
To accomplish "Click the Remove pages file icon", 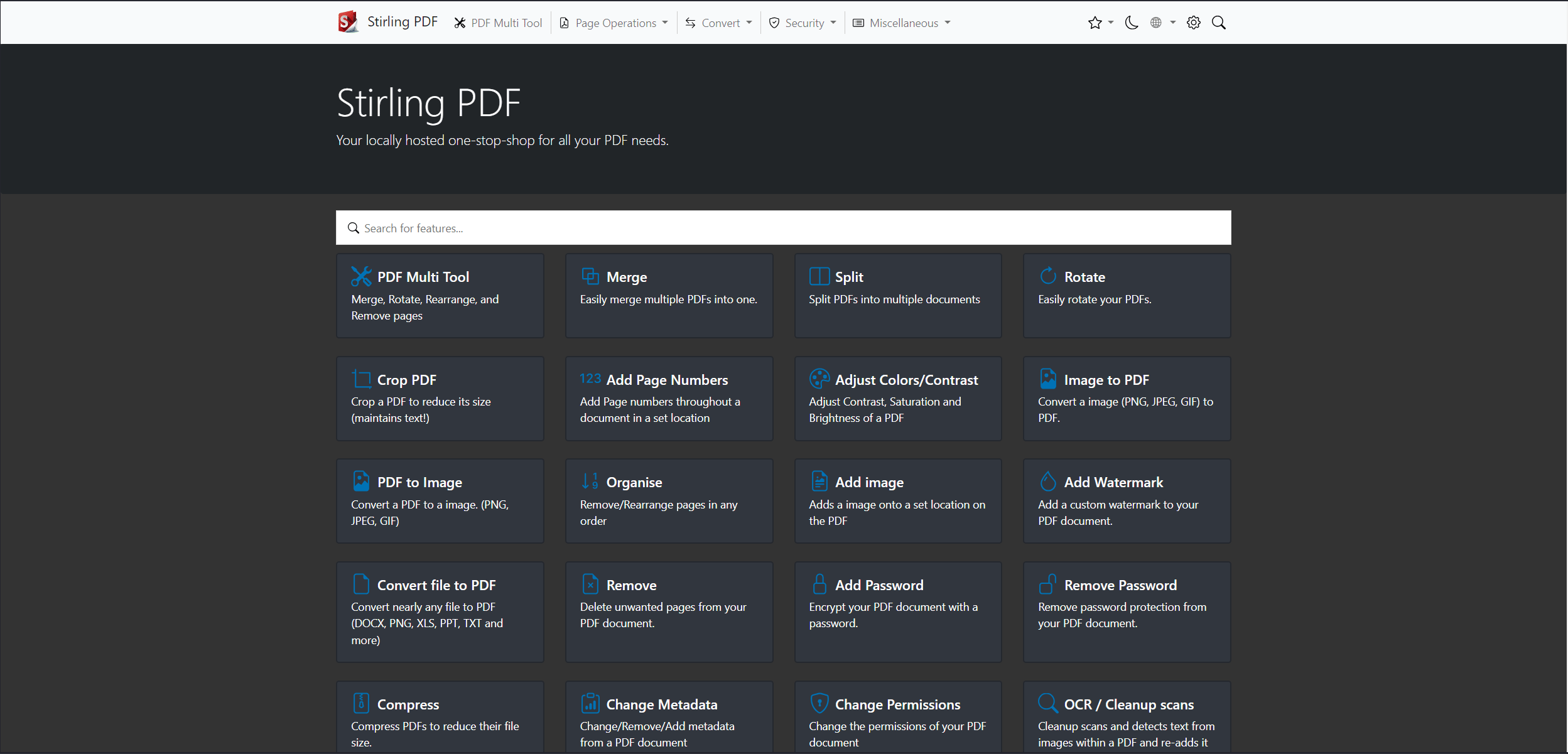I will pyautogui.click(x=590, y=584).
